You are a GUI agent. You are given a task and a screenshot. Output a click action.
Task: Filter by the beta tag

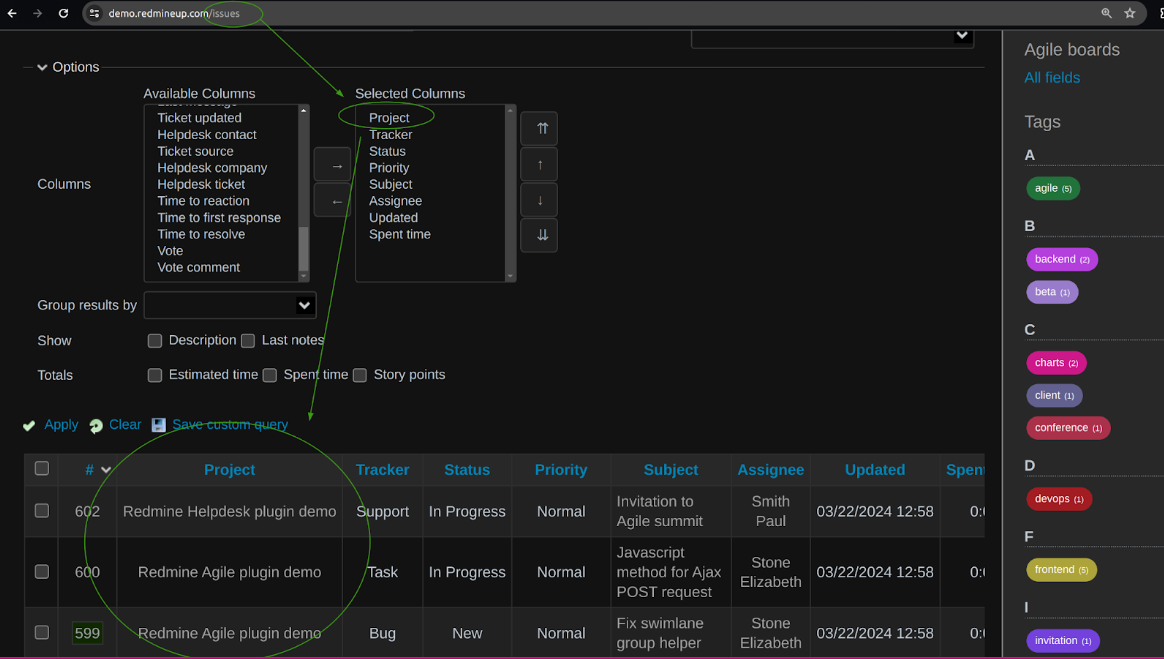1053,292
